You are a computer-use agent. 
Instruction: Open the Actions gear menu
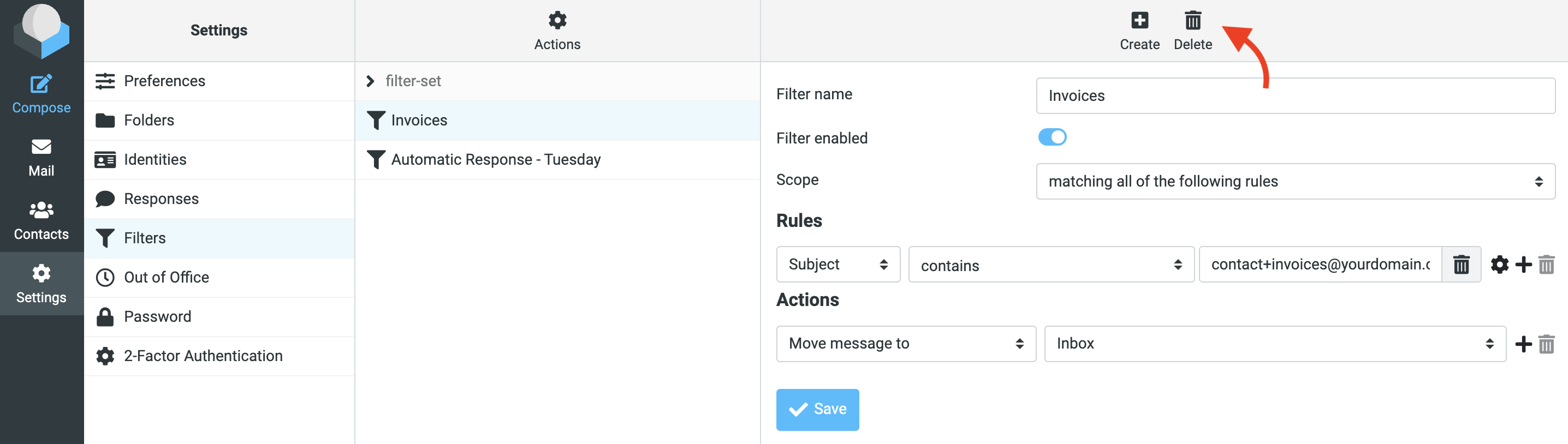click(x=556, y=21)
